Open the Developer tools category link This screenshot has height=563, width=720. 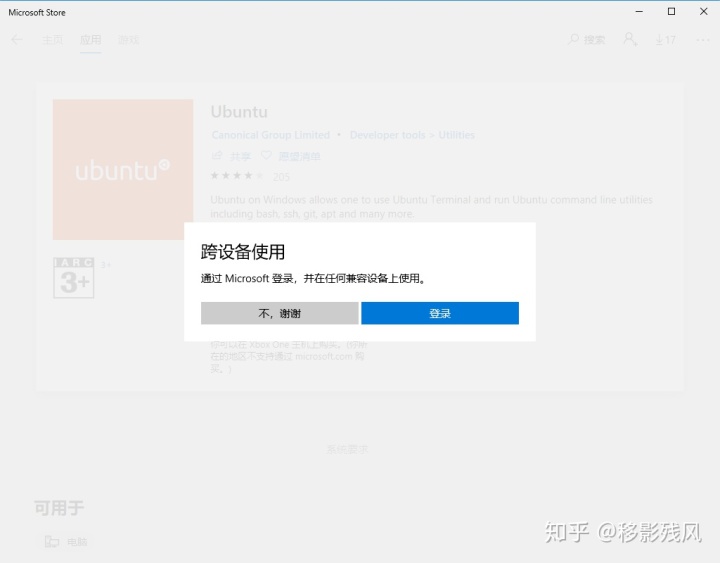(x=388, y=135)
